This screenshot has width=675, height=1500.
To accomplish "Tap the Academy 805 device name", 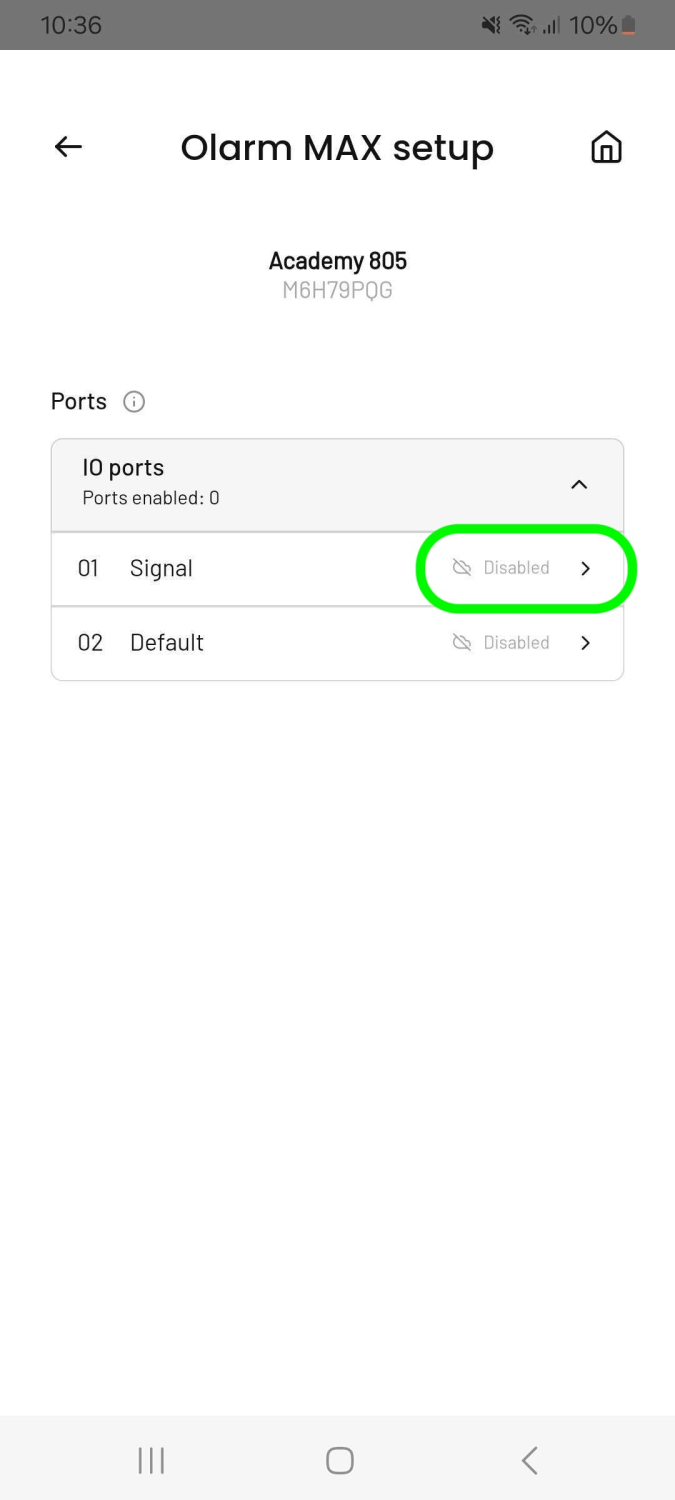I will click(x=338, y=261).
